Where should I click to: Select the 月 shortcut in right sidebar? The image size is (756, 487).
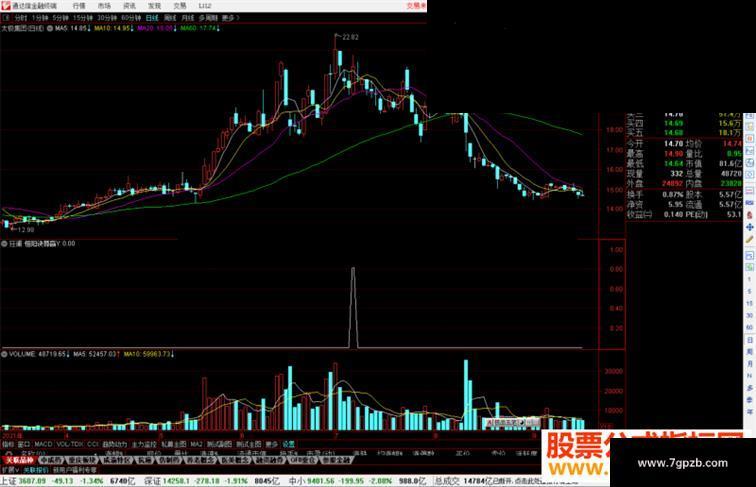coord(750,364)
